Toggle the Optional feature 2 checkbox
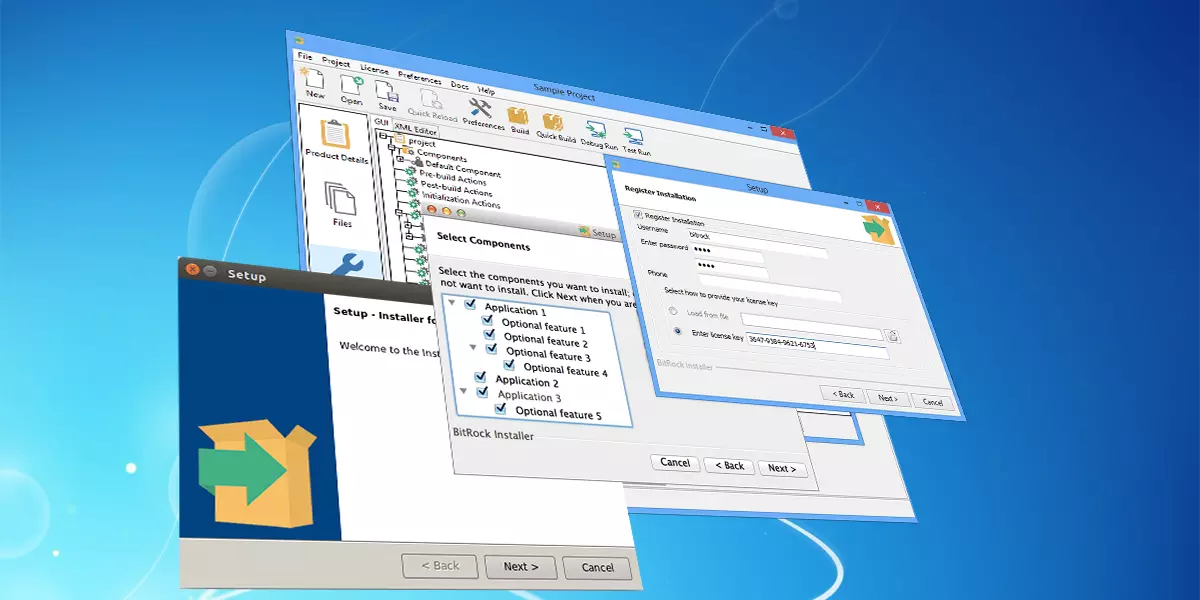 tap(490, 335)
